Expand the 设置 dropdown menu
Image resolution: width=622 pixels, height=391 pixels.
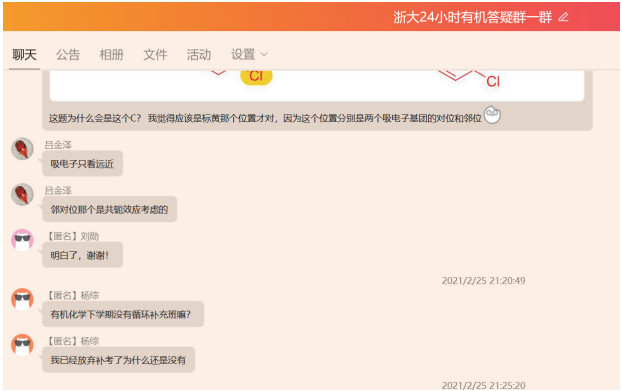point(249,55)
